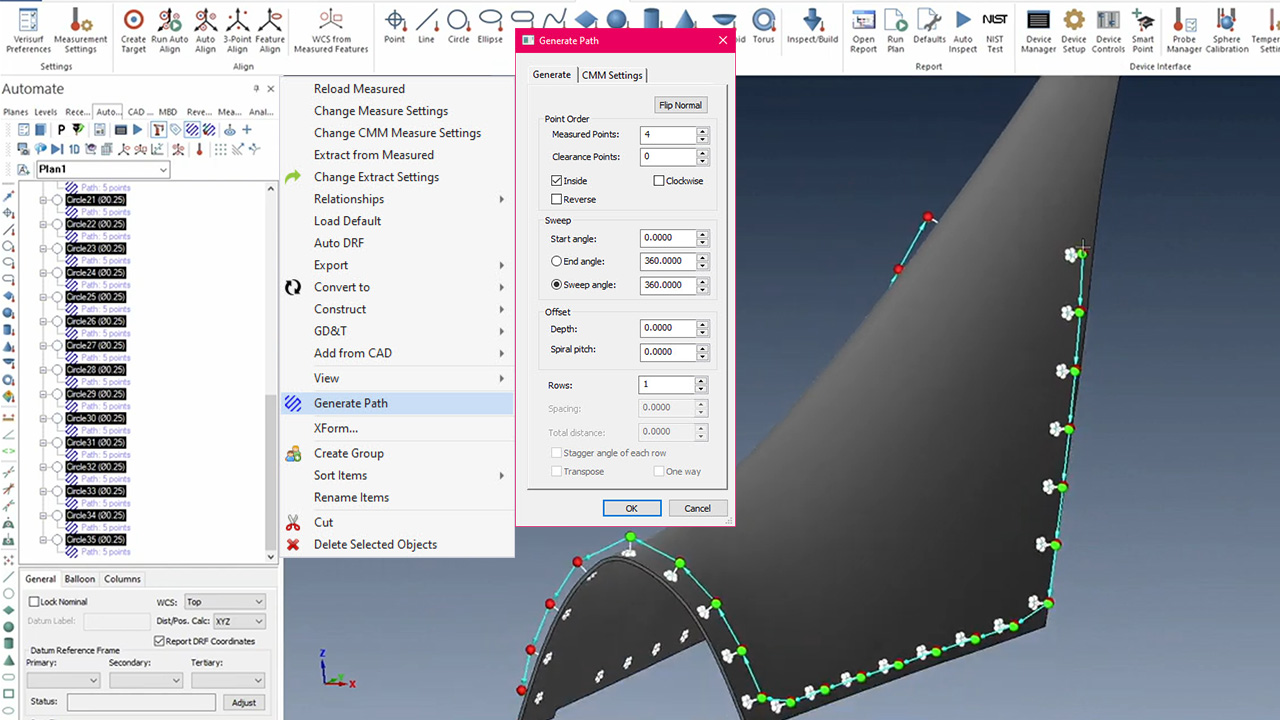Screen dimensions: 1280x720
Task: Click the Create Group menu item
Action: coord(398,453)
